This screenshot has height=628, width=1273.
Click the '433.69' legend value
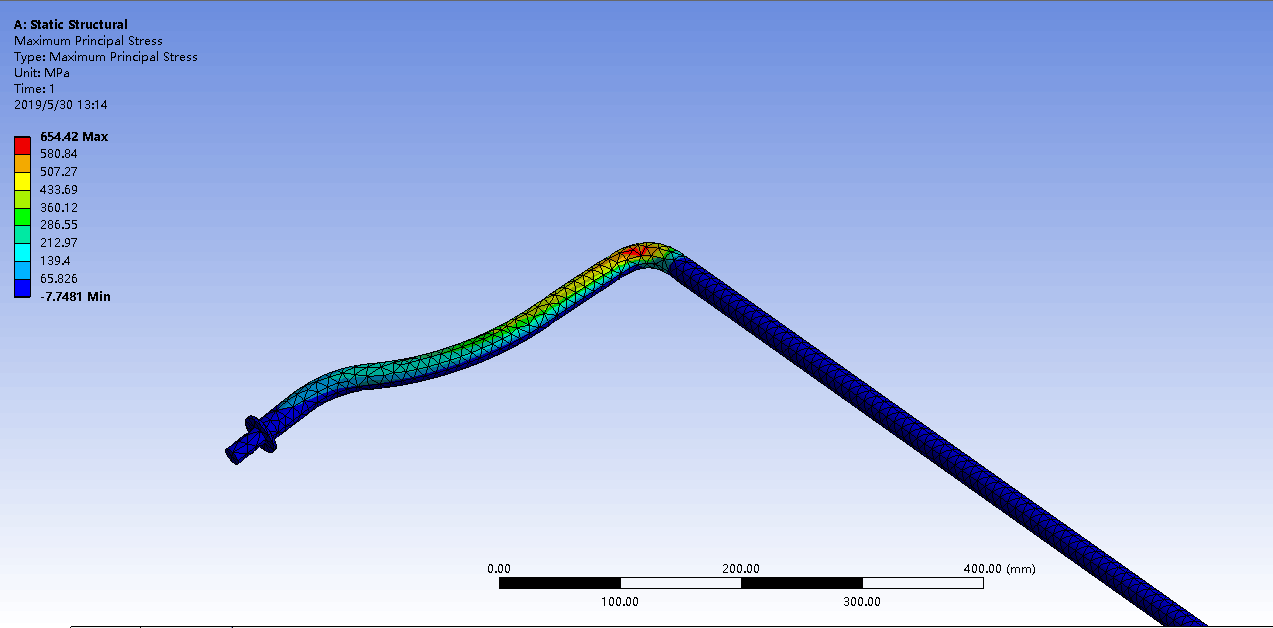(x=59, y=189)
